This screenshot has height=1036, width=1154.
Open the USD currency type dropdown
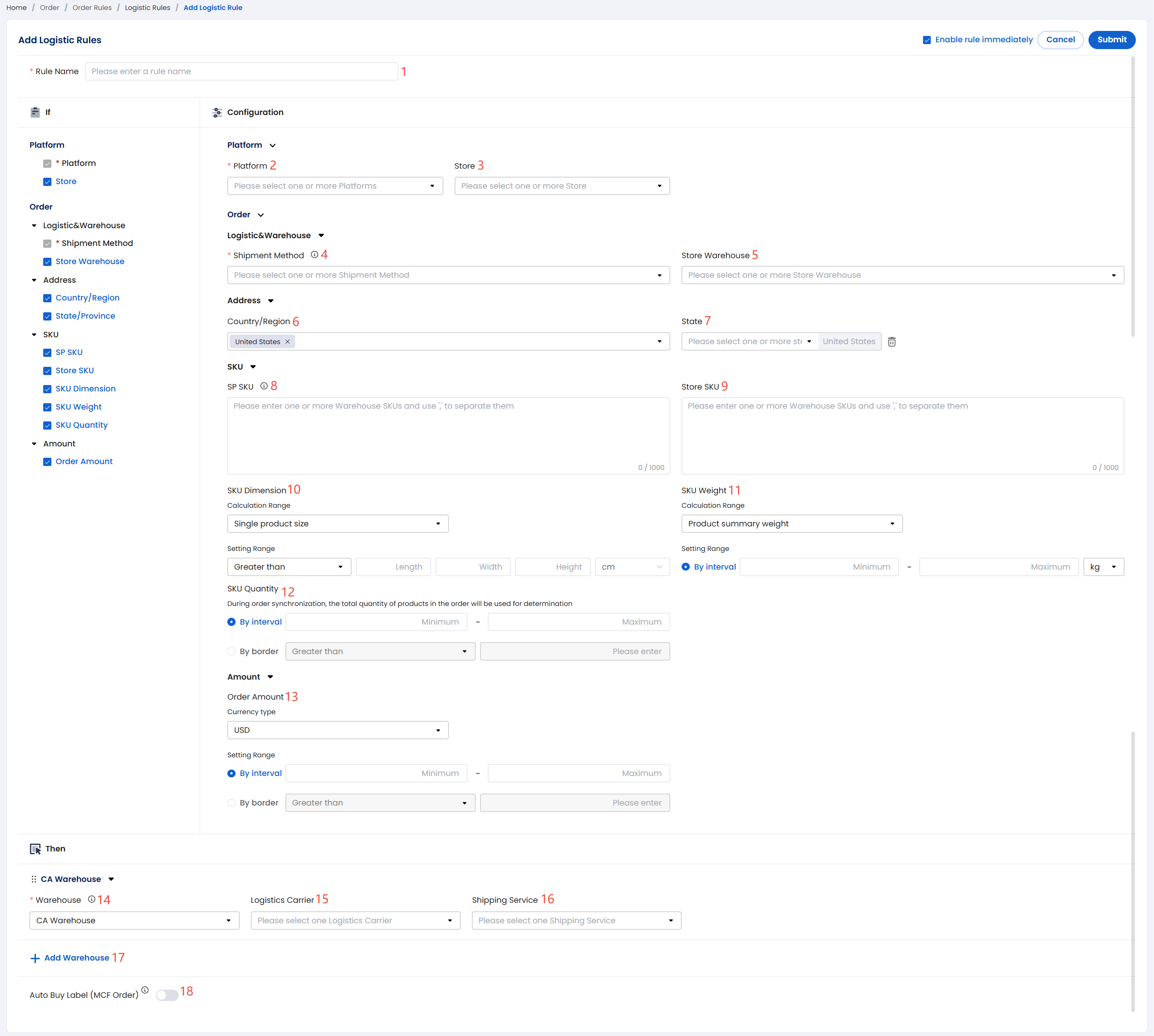[337, 731]
